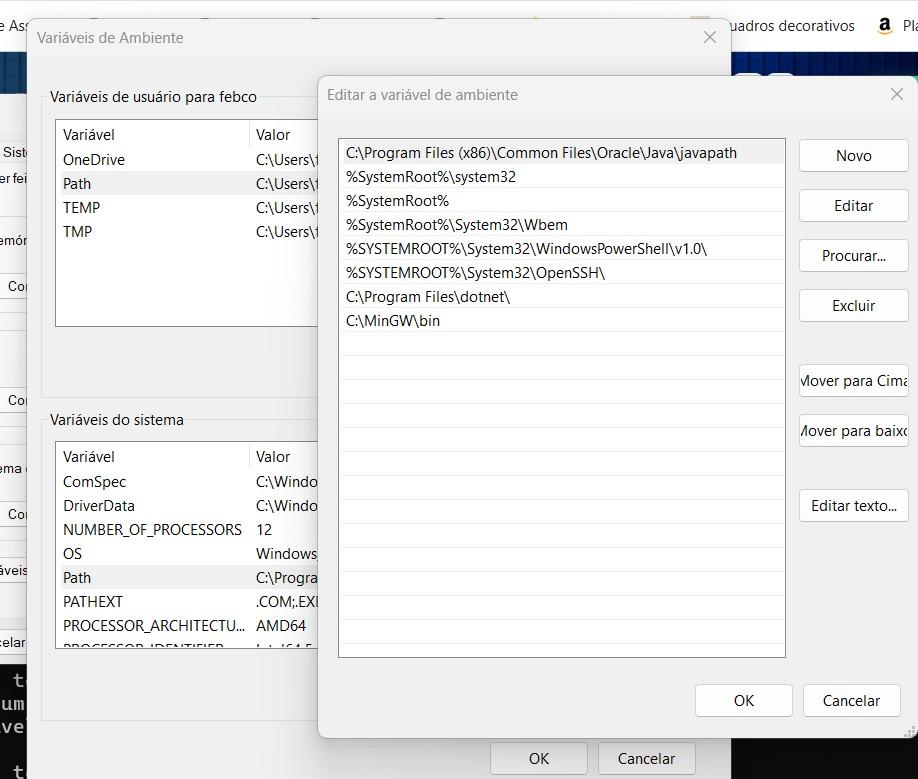Click the Amazon bookmark icon in browser
Screen dimensions: 918x779
pyautogui.click(x=885, y=26)
